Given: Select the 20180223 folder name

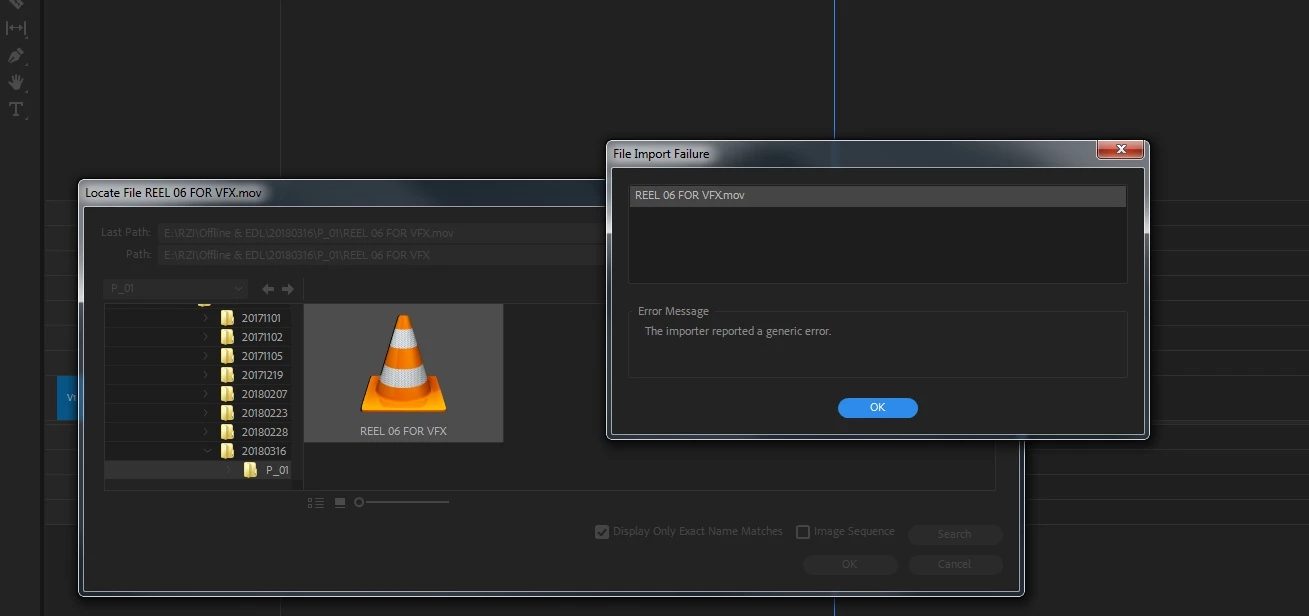Looking at the screenshot, I should pos(264,413).
